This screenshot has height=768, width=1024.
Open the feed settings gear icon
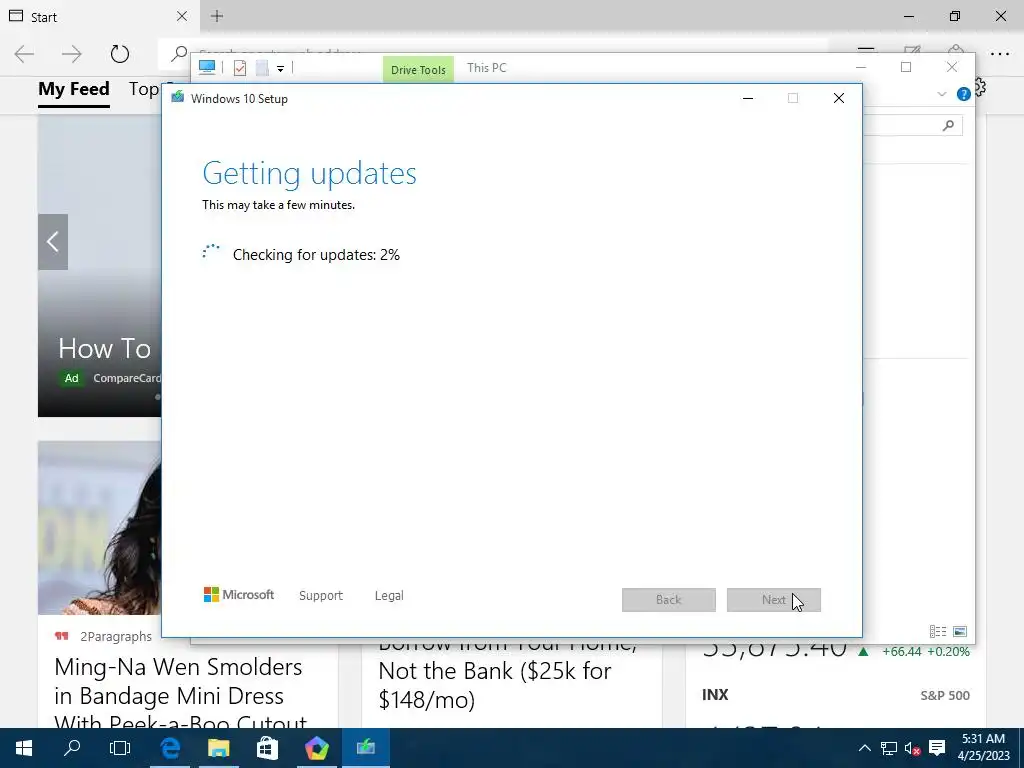[x=980, y=87]
